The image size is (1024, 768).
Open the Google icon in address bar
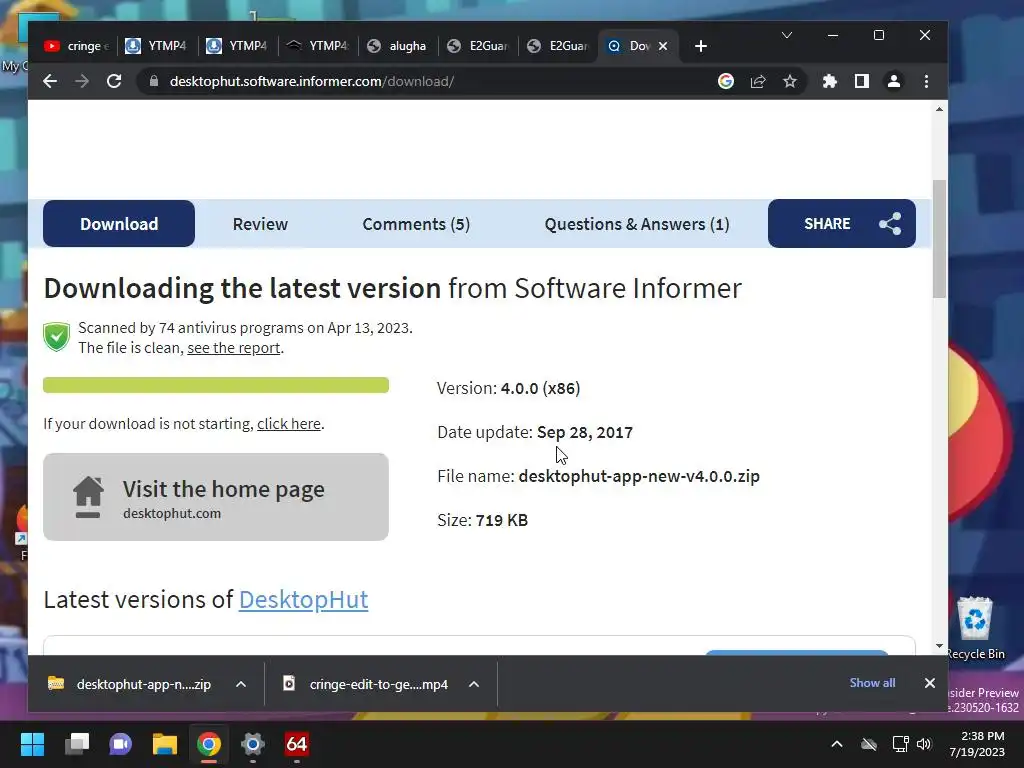pos(726,82)
